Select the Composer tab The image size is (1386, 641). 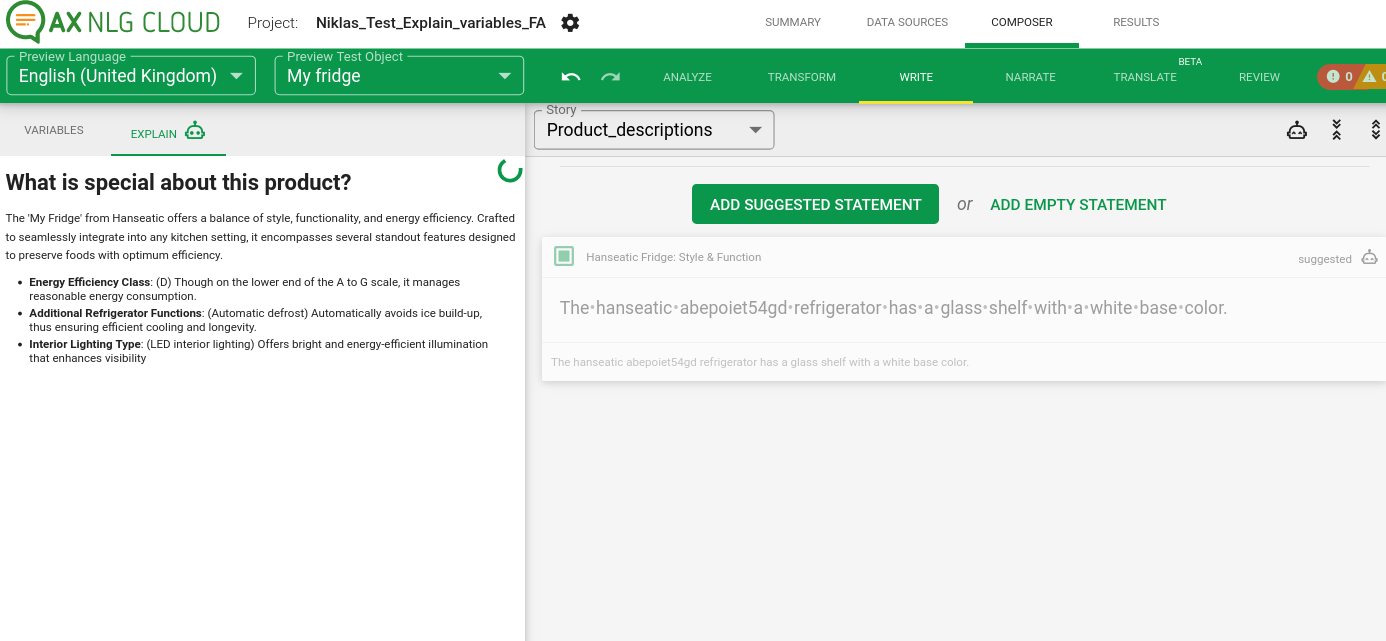click(1022, 22)
